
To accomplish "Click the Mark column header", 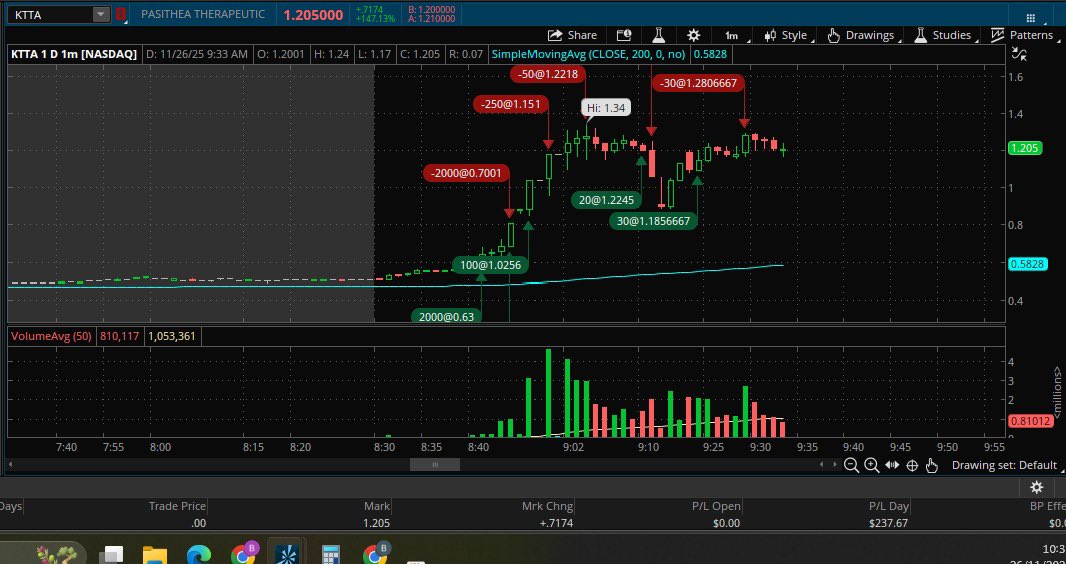I will pyautogui.click(x=377, y=506).
